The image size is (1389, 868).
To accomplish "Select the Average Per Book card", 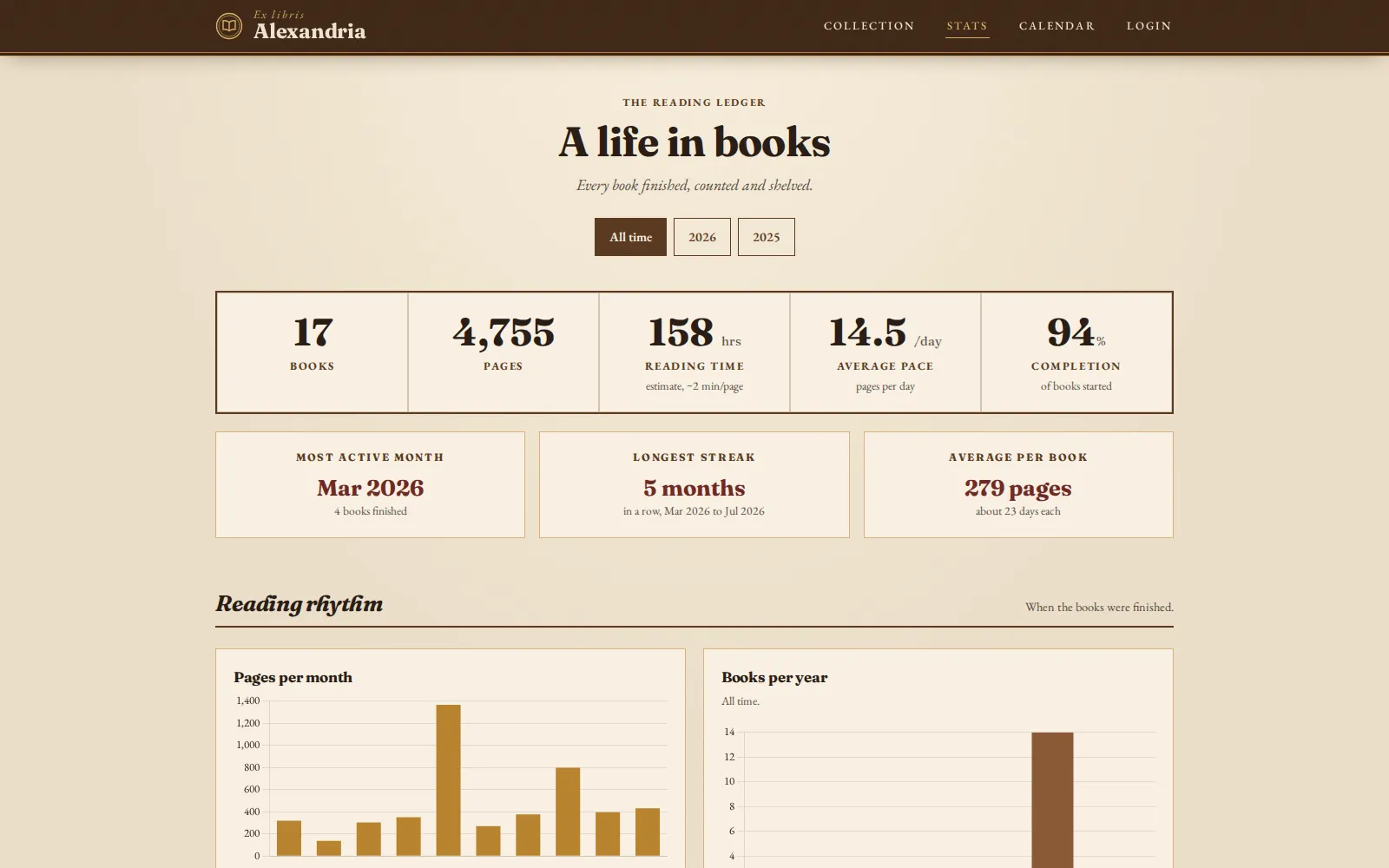I will click(x=1018, y=484).
